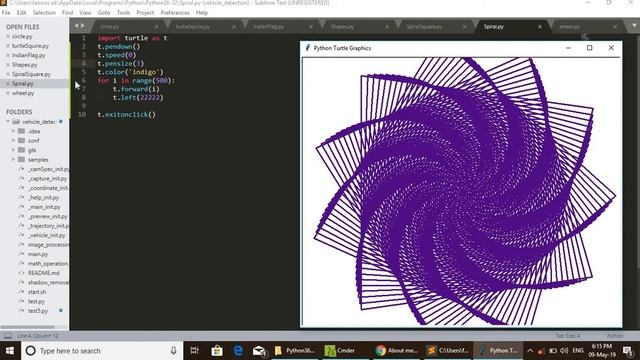
Task: Open the Goto menu
Action: coord(104,13)
